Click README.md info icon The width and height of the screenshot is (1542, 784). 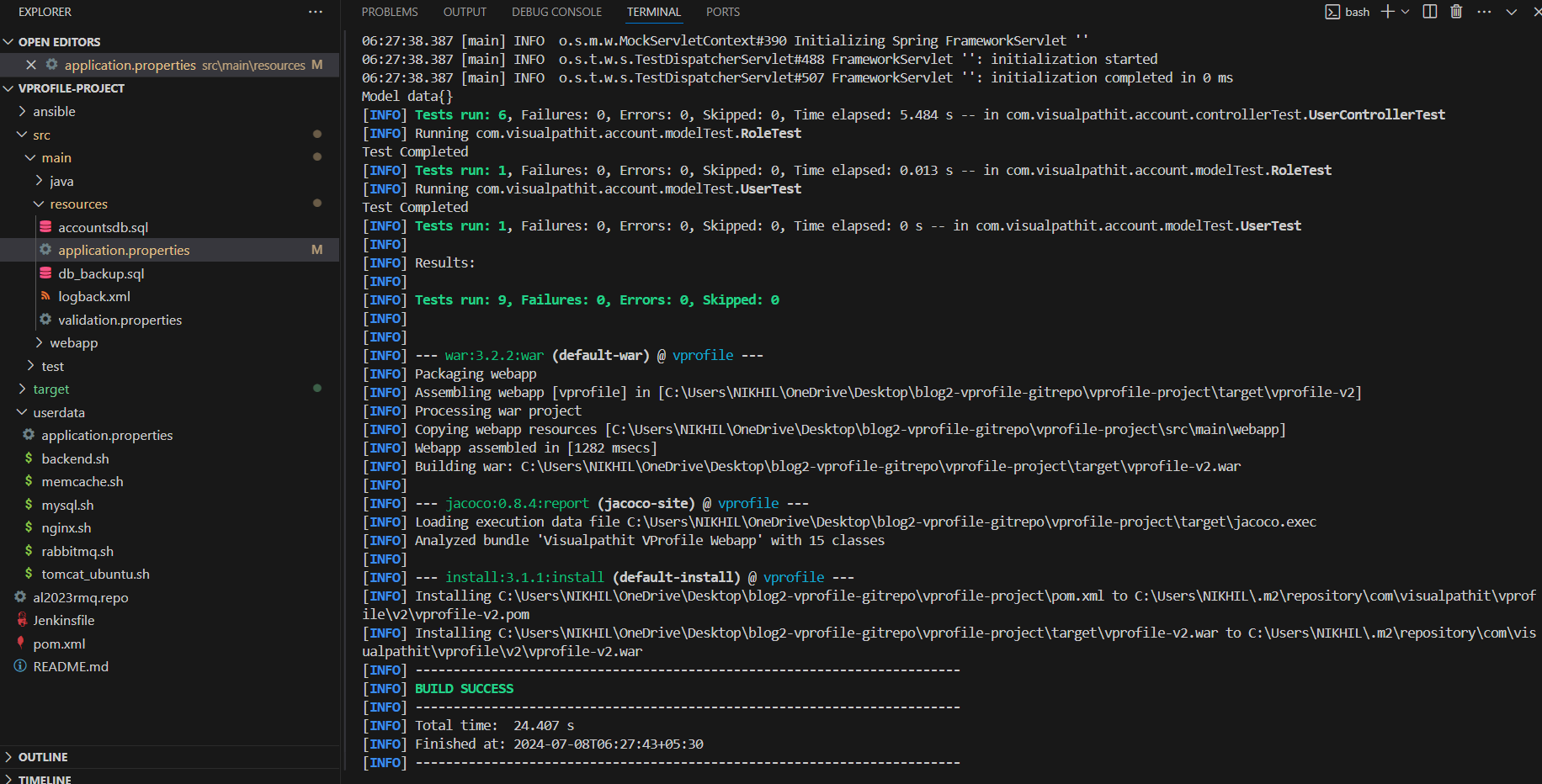[x=20, y=666]
